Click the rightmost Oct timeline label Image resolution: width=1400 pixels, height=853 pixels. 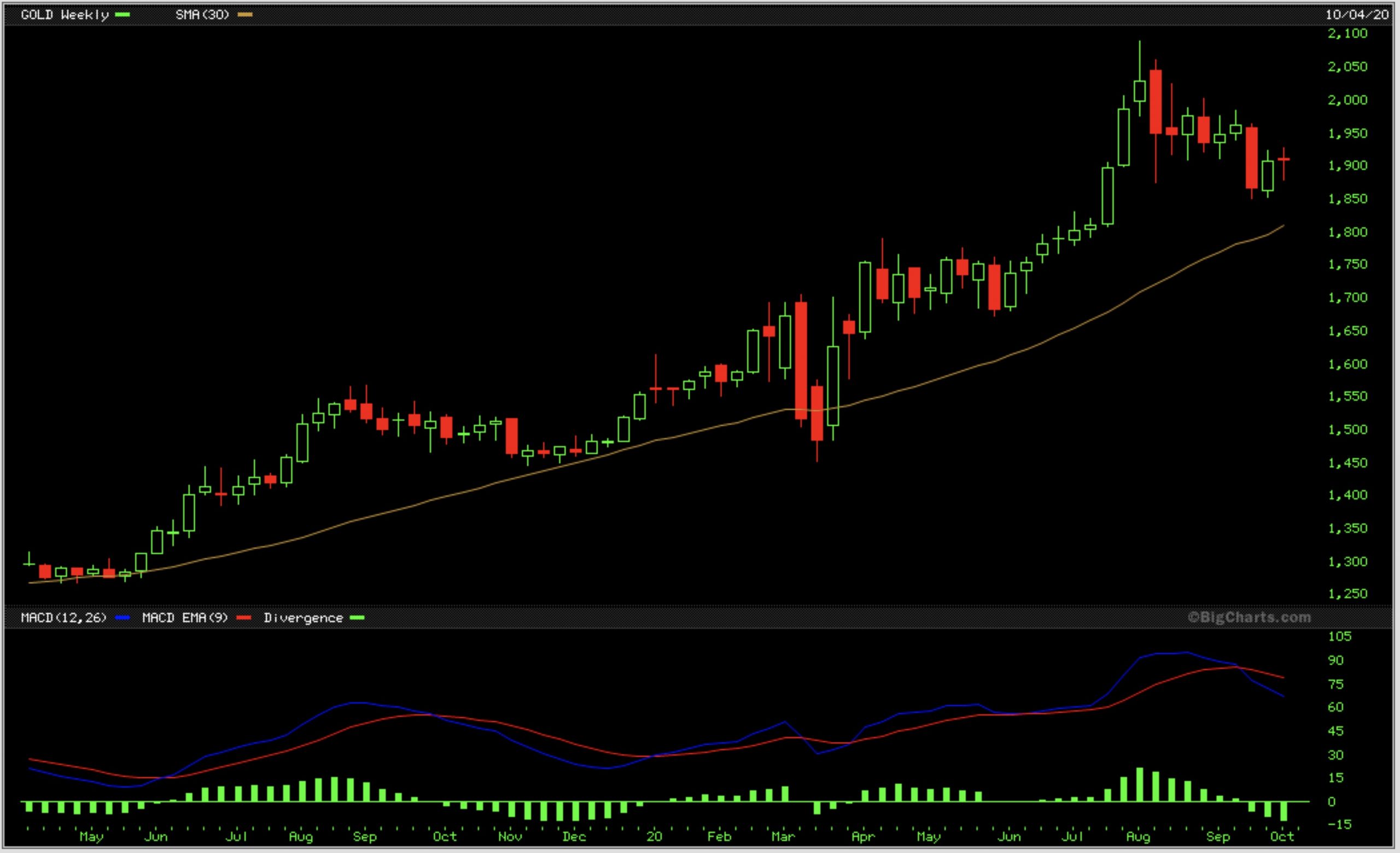point(1282,837)
